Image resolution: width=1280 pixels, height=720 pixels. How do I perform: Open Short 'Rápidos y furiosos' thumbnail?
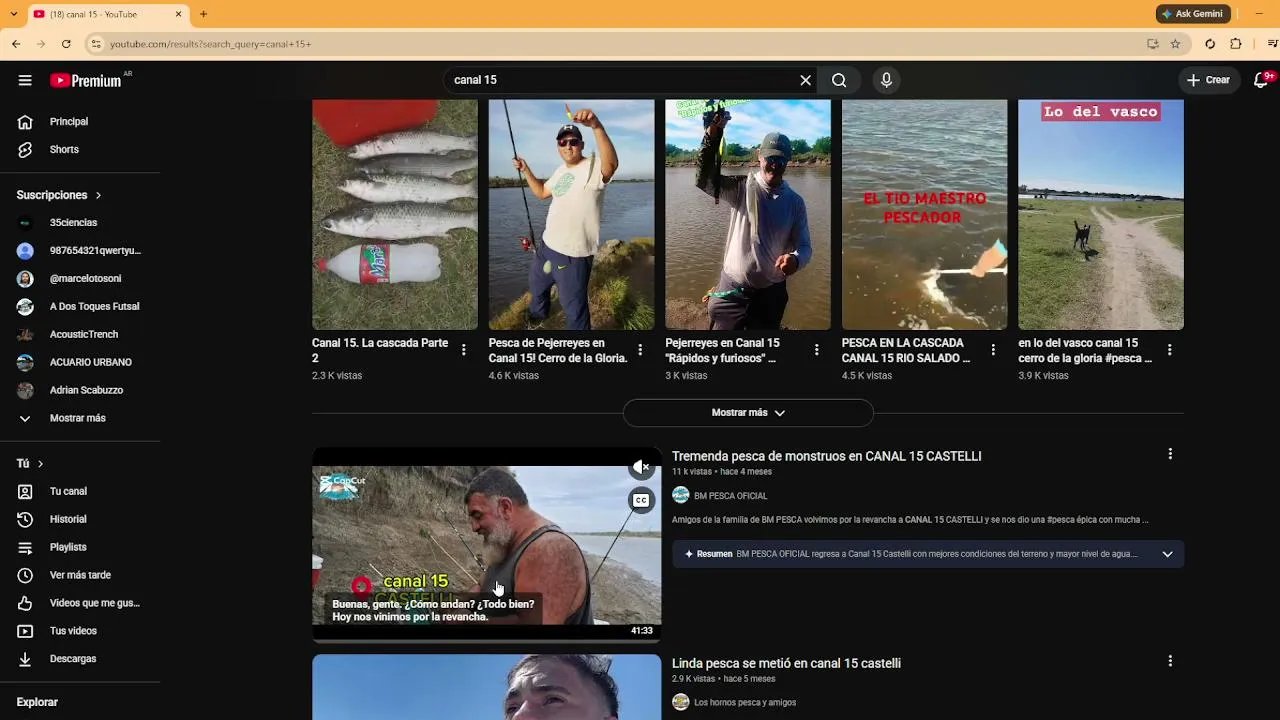[x=748, y=214]
